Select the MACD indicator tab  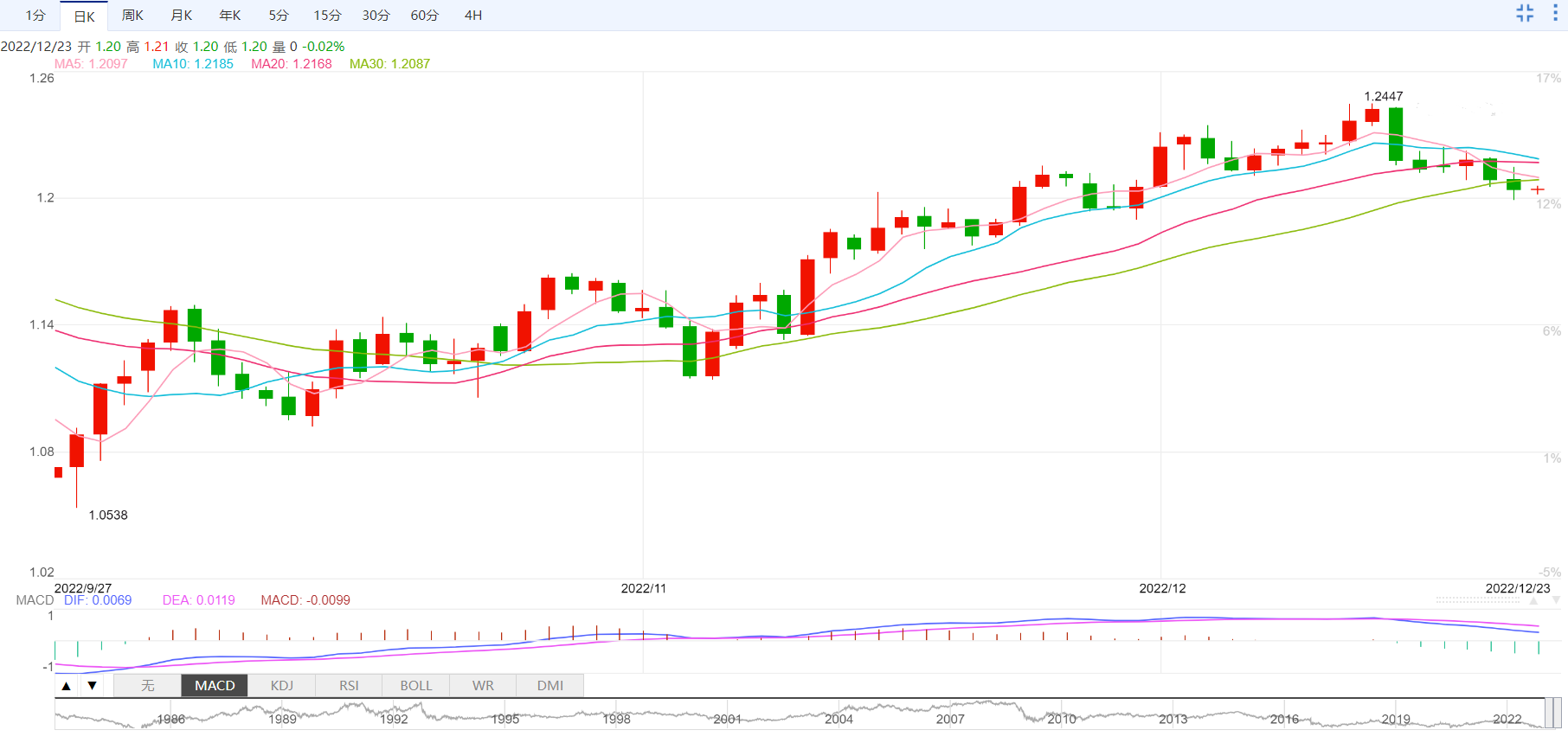coord(215,686)
